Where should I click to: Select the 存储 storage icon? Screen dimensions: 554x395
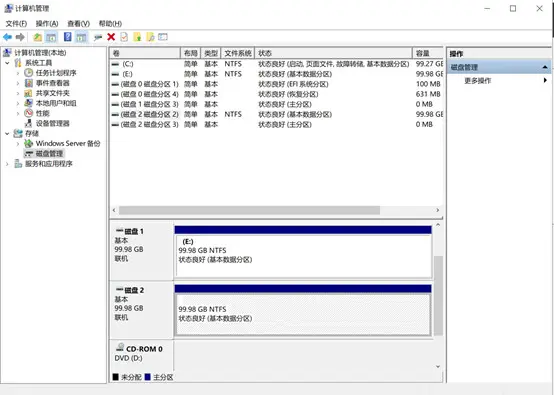point(18,133)
